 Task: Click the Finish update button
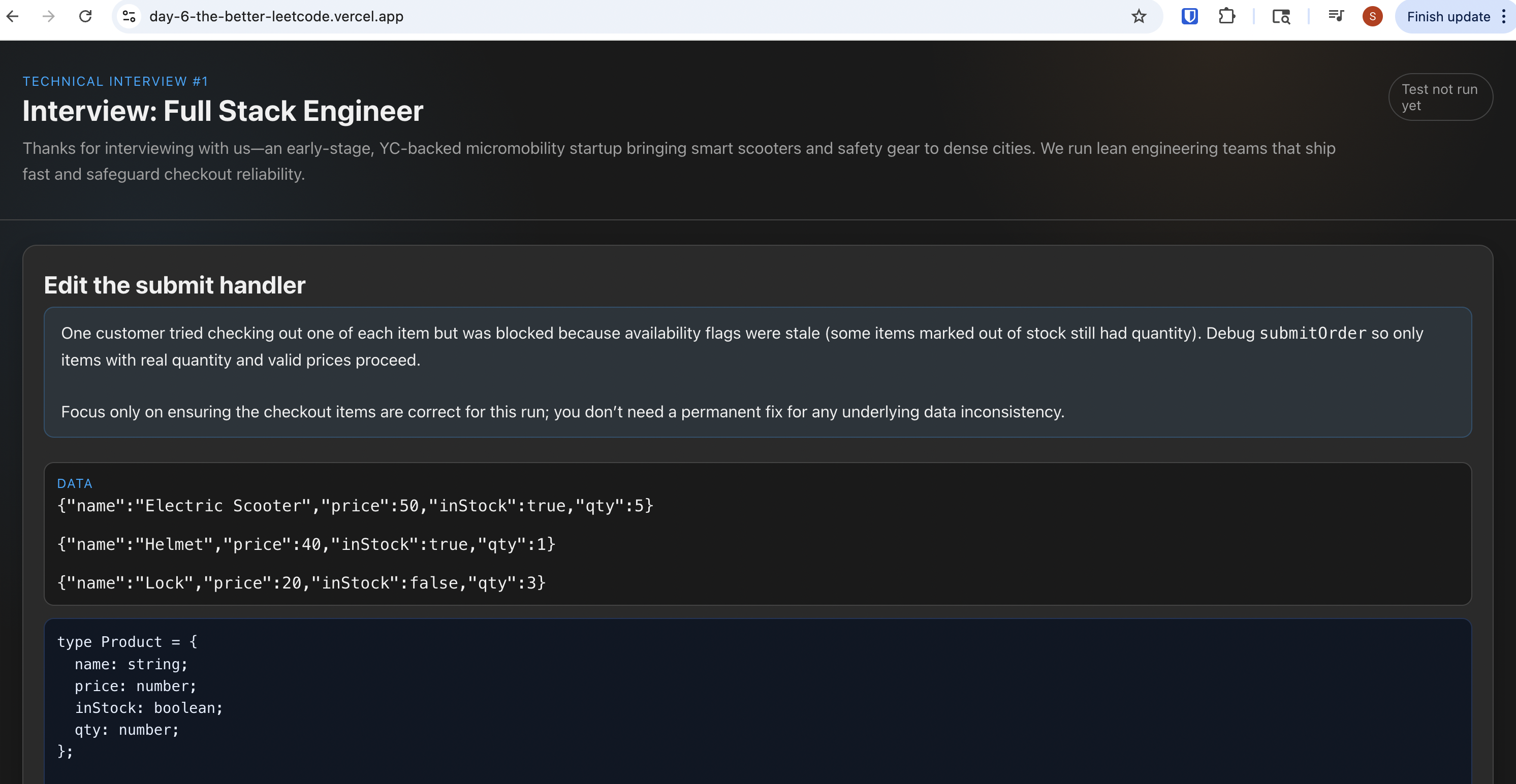coord(1448,16)
